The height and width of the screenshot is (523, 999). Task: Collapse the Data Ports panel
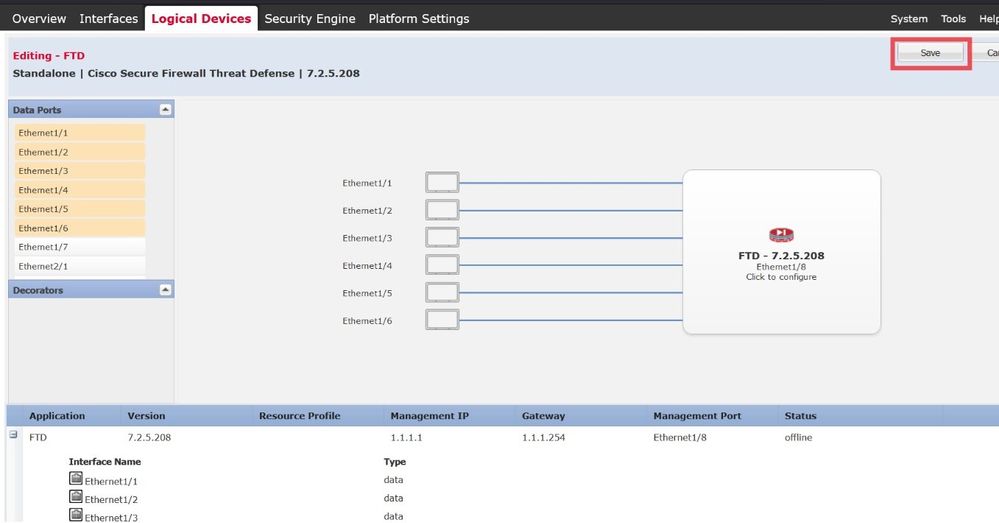[x=165, y=110]
